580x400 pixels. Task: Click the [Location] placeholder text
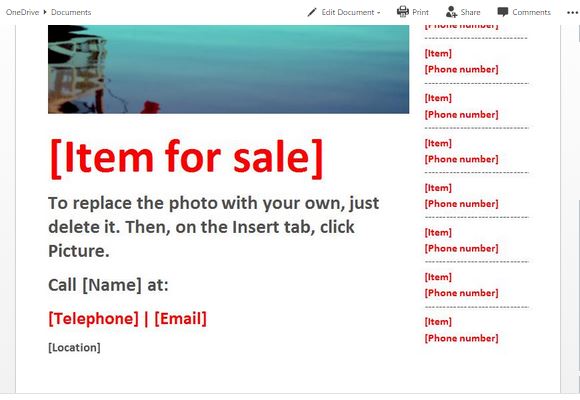coord(74,347)
